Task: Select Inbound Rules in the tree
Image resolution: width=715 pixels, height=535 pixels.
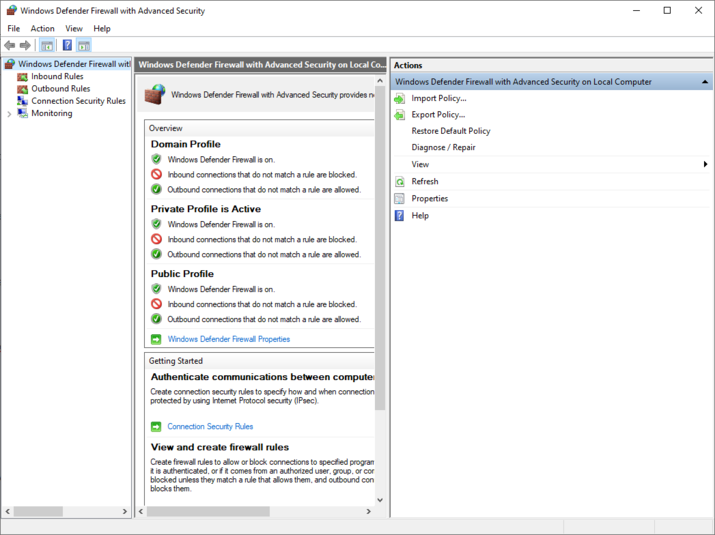Action: coord(57,77)
